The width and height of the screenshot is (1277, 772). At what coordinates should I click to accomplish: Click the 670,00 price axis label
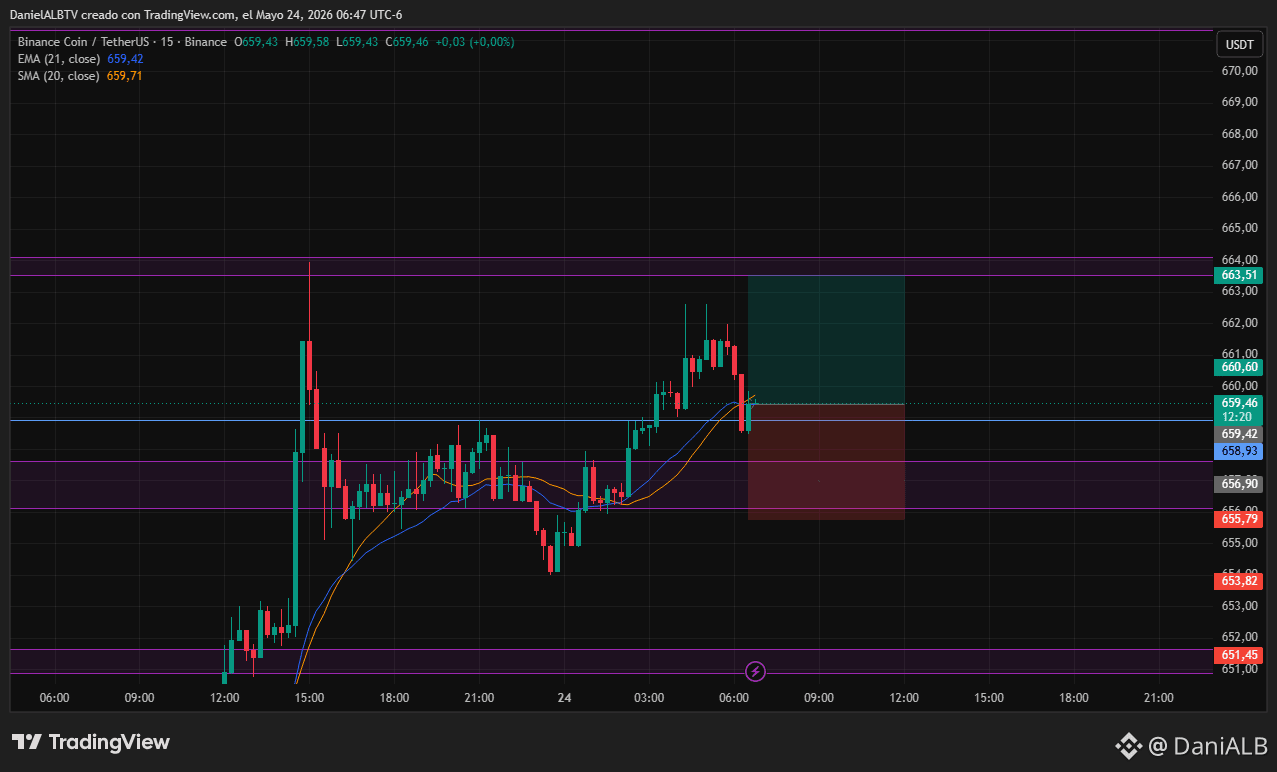pos(1239,71)
